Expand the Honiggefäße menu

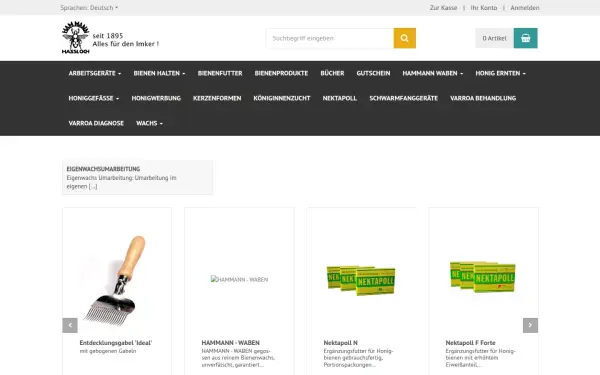click(94, 98)
